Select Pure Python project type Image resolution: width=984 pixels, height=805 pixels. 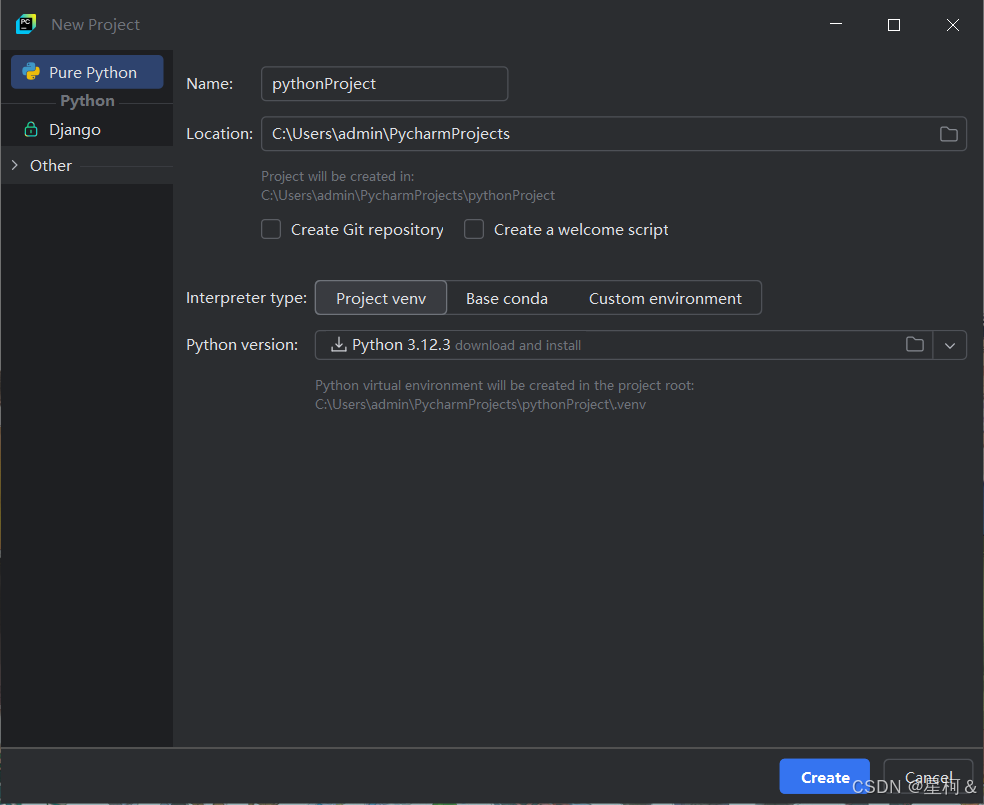[x=87, y=72]
